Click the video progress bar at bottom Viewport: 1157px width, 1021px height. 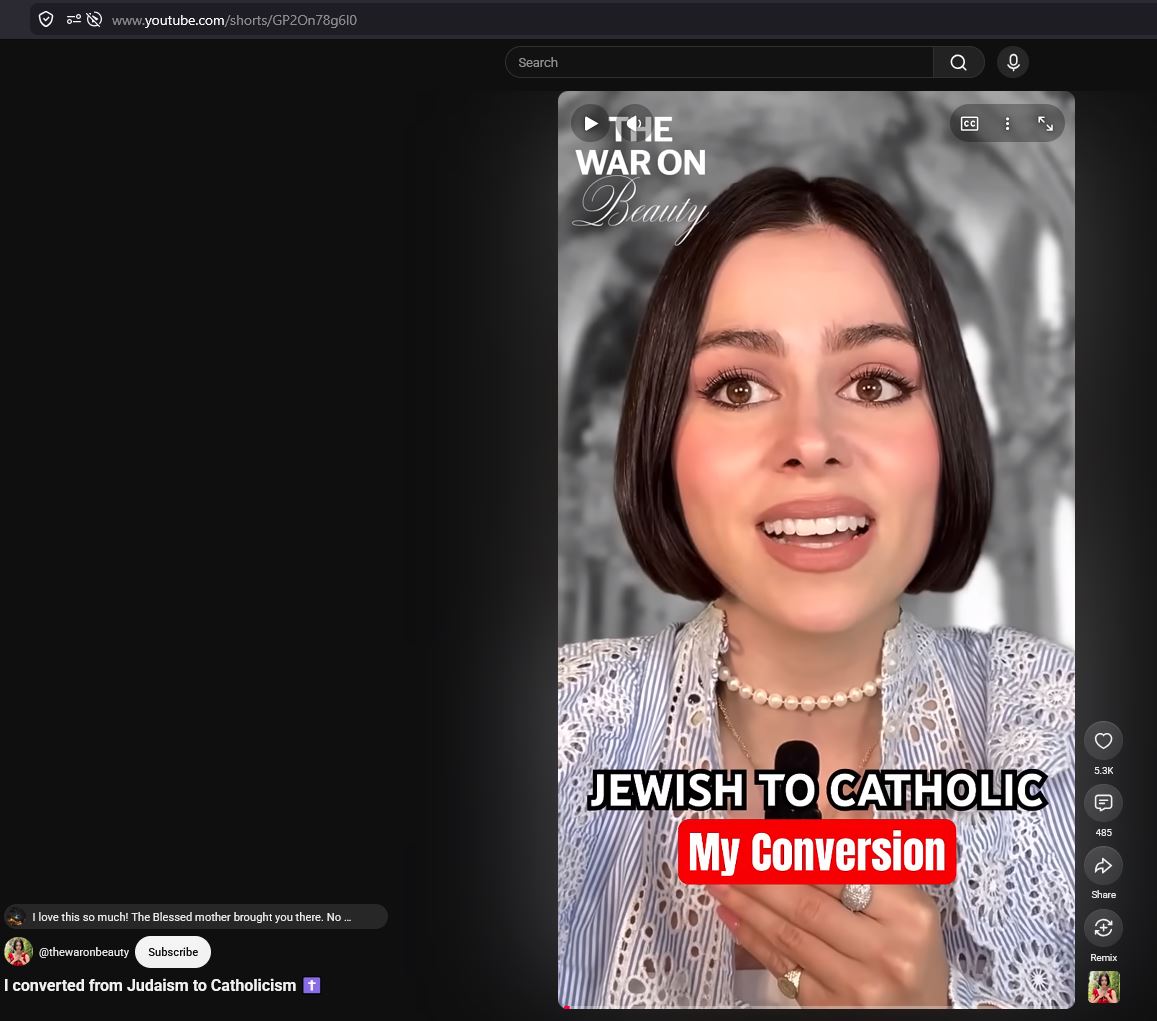click(816, 1007)
